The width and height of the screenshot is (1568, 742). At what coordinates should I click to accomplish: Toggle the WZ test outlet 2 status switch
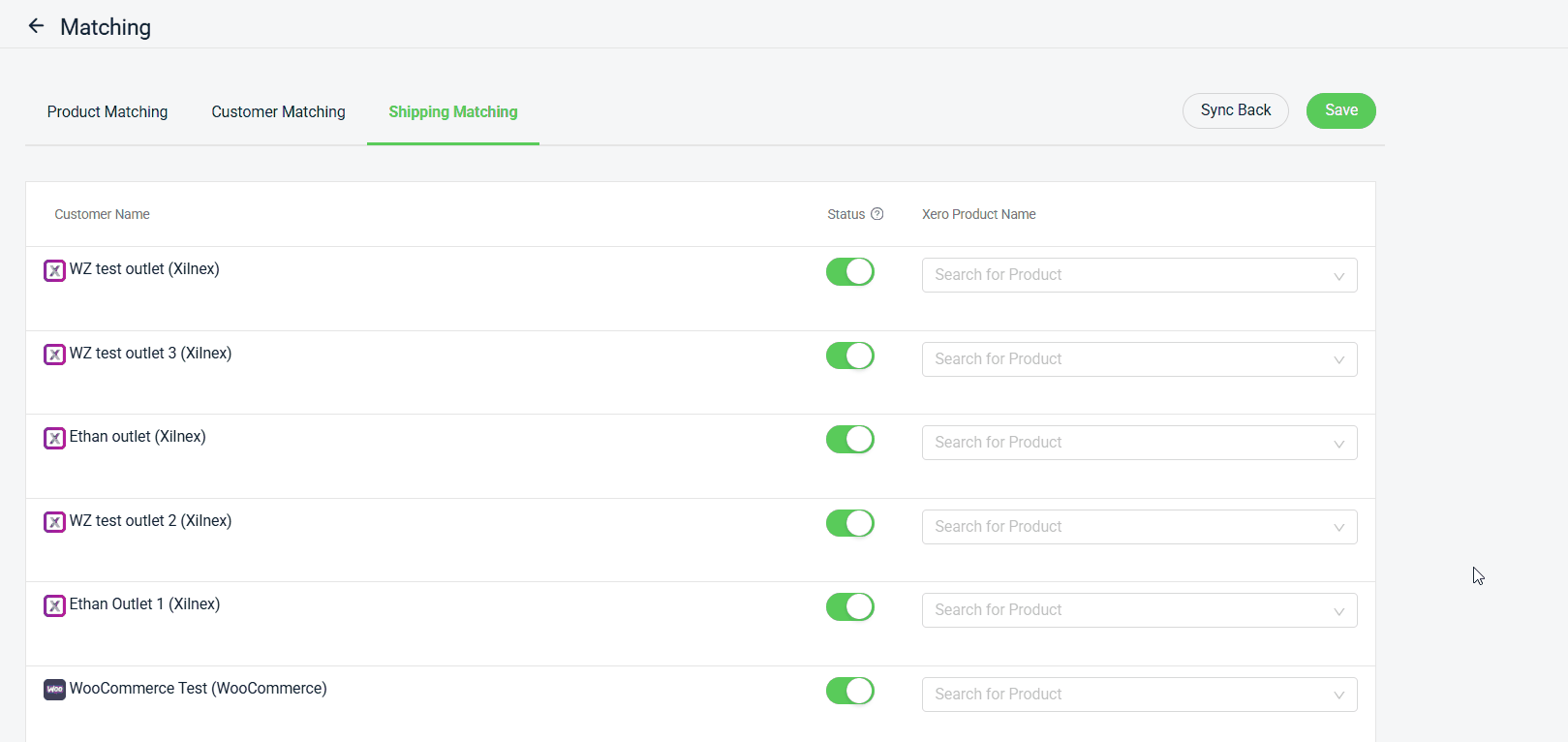[x=849, y=523]
